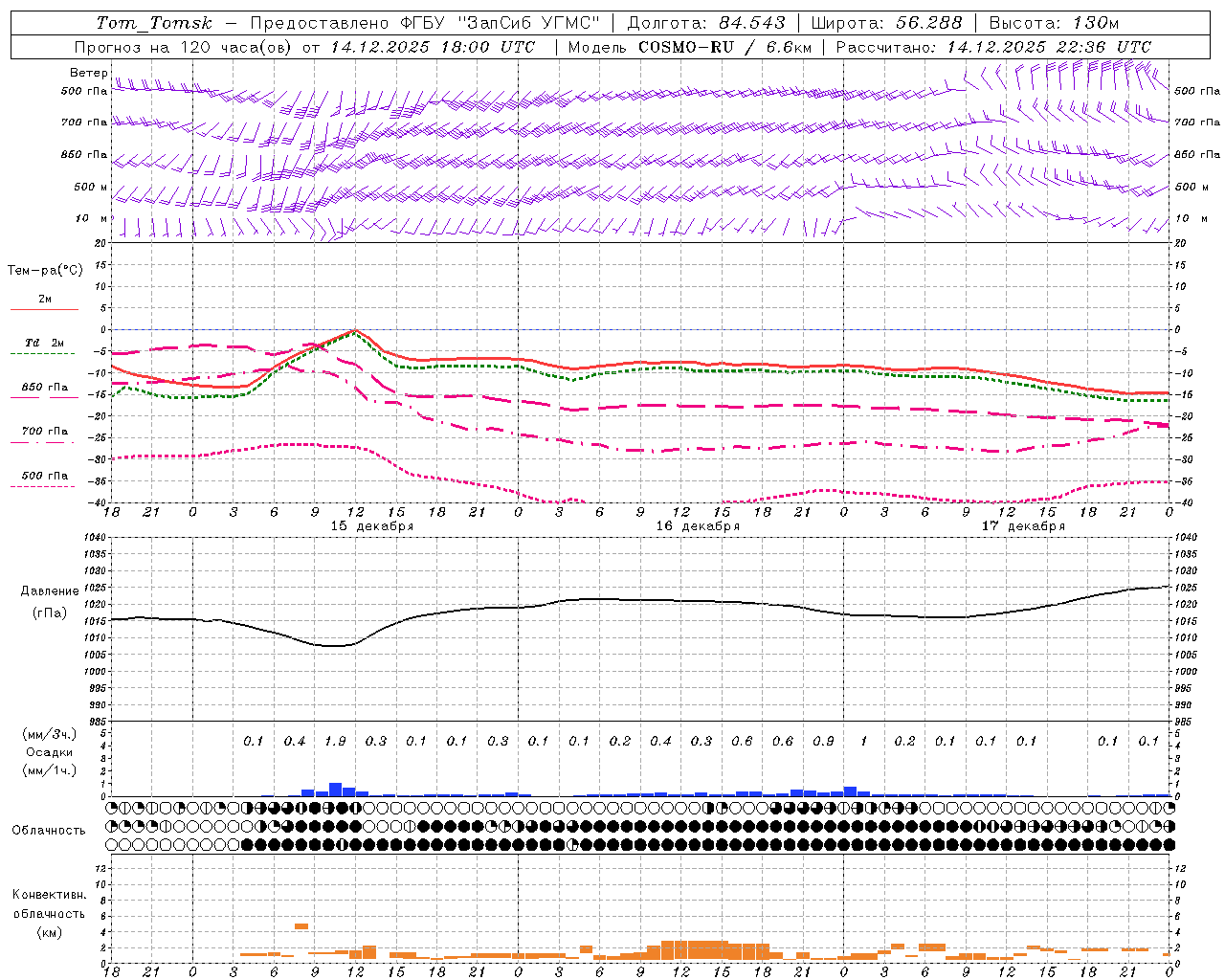
Task: Click the tallest blue precipitation bar
Action: [x=335, y=790]
